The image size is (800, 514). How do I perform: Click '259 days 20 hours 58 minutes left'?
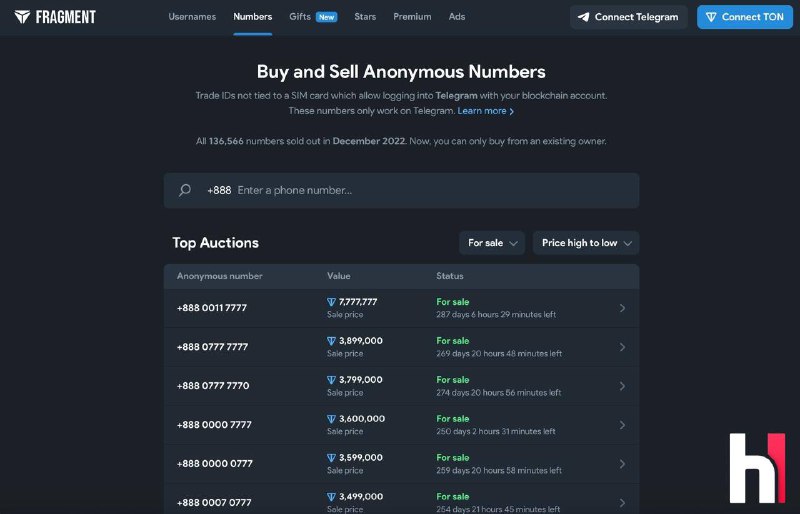[x=499, y=471]
